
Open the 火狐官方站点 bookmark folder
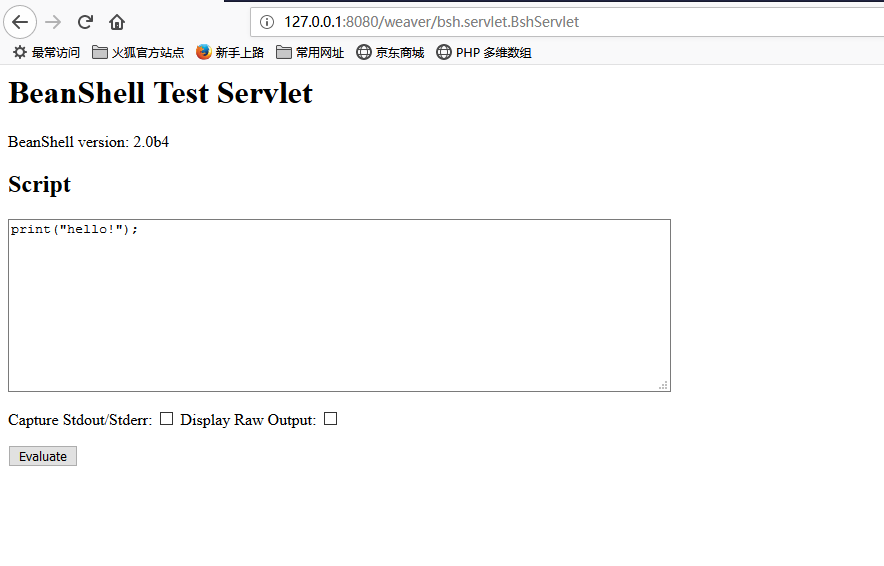click(138, 52)
